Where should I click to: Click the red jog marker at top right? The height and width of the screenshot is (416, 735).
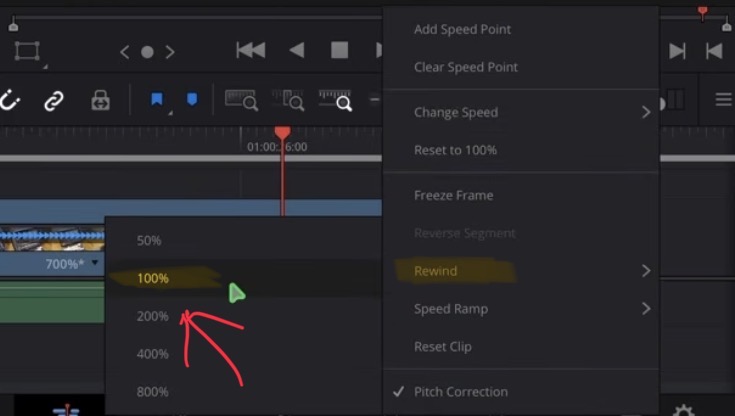tap(702, 13)
